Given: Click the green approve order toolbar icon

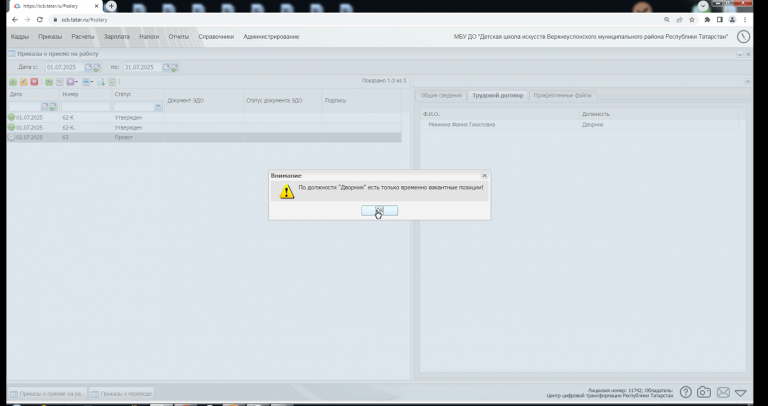Looking at the screenshot, I should click(49, 82).
